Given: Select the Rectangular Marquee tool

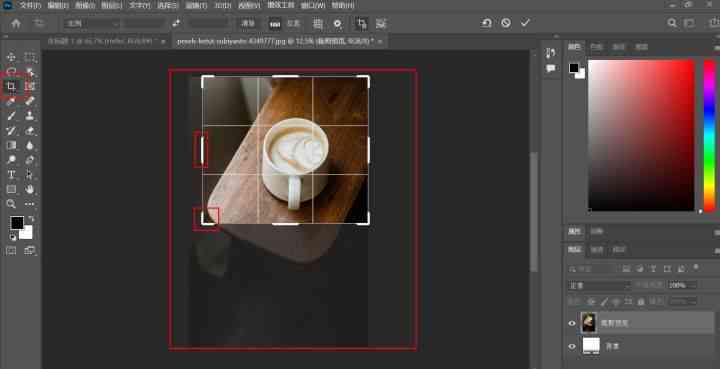Looking at the screenshot, I should point(30,57).
